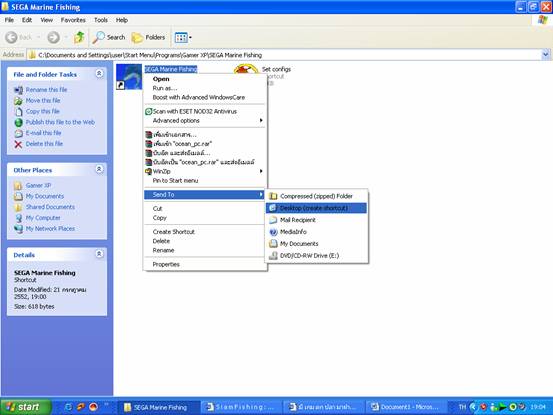Screen dimensions: 553x415
Task: Open the Tools menu
Action: [101, 20]
